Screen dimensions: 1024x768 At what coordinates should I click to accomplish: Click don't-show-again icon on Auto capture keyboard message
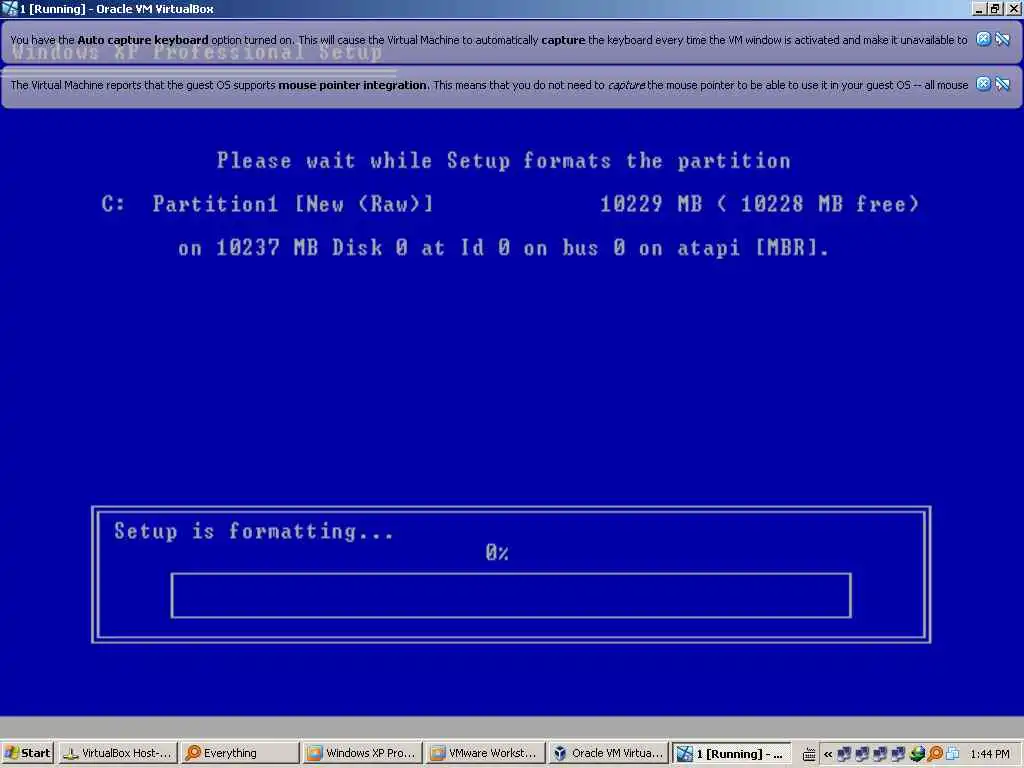(1002, 39)
